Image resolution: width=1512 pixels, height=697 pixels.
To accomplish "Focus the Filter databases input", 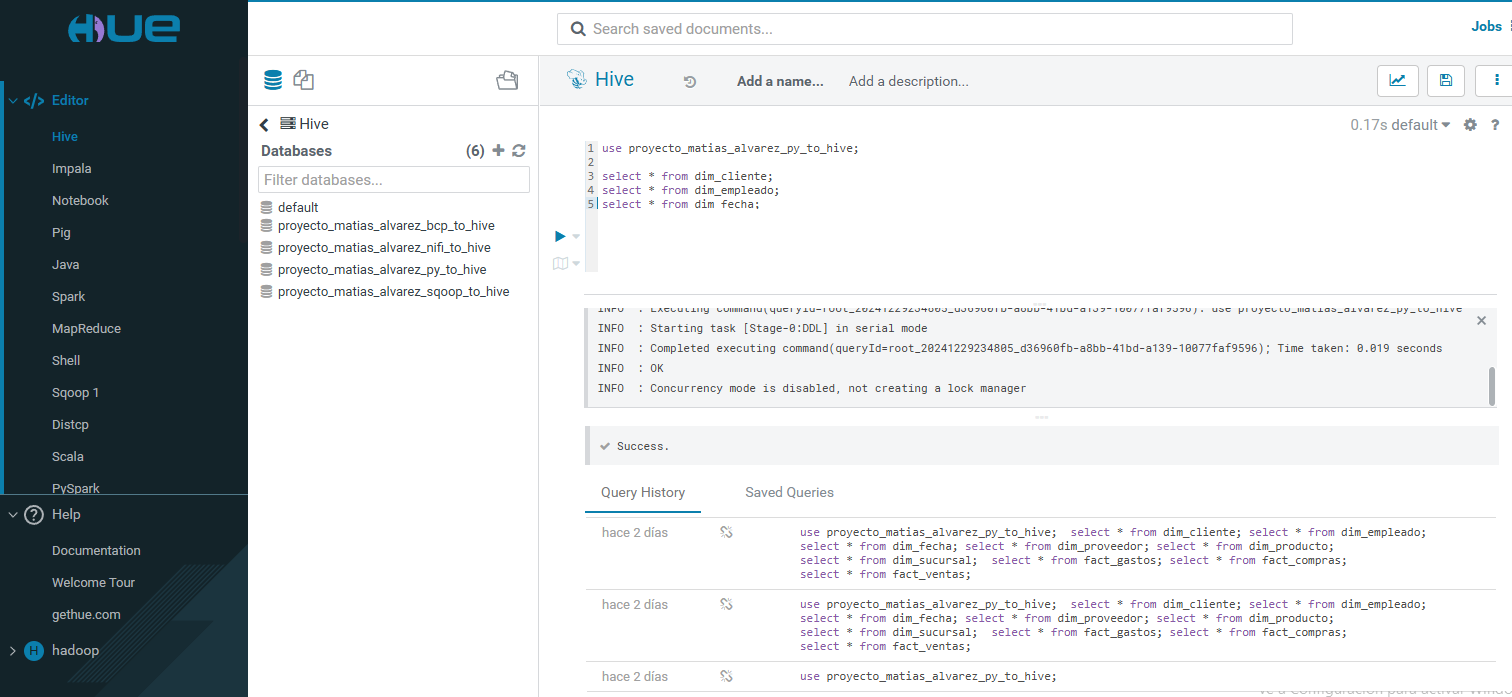I will point(394,180).
